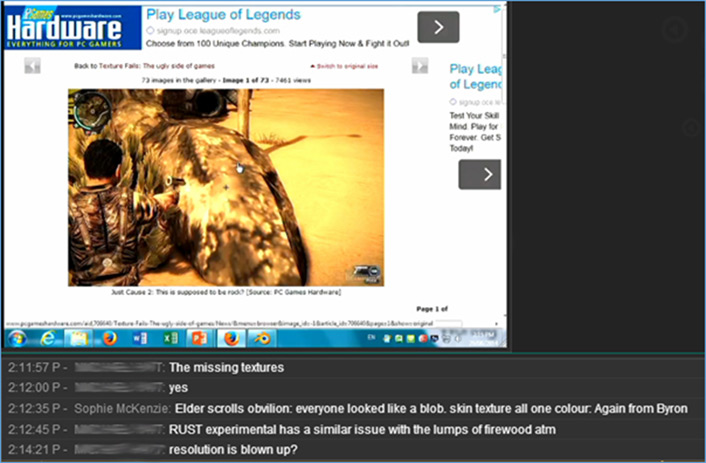
Task: Open Microsoft Excel from the taskbar
Action: (x=170, y=338)
